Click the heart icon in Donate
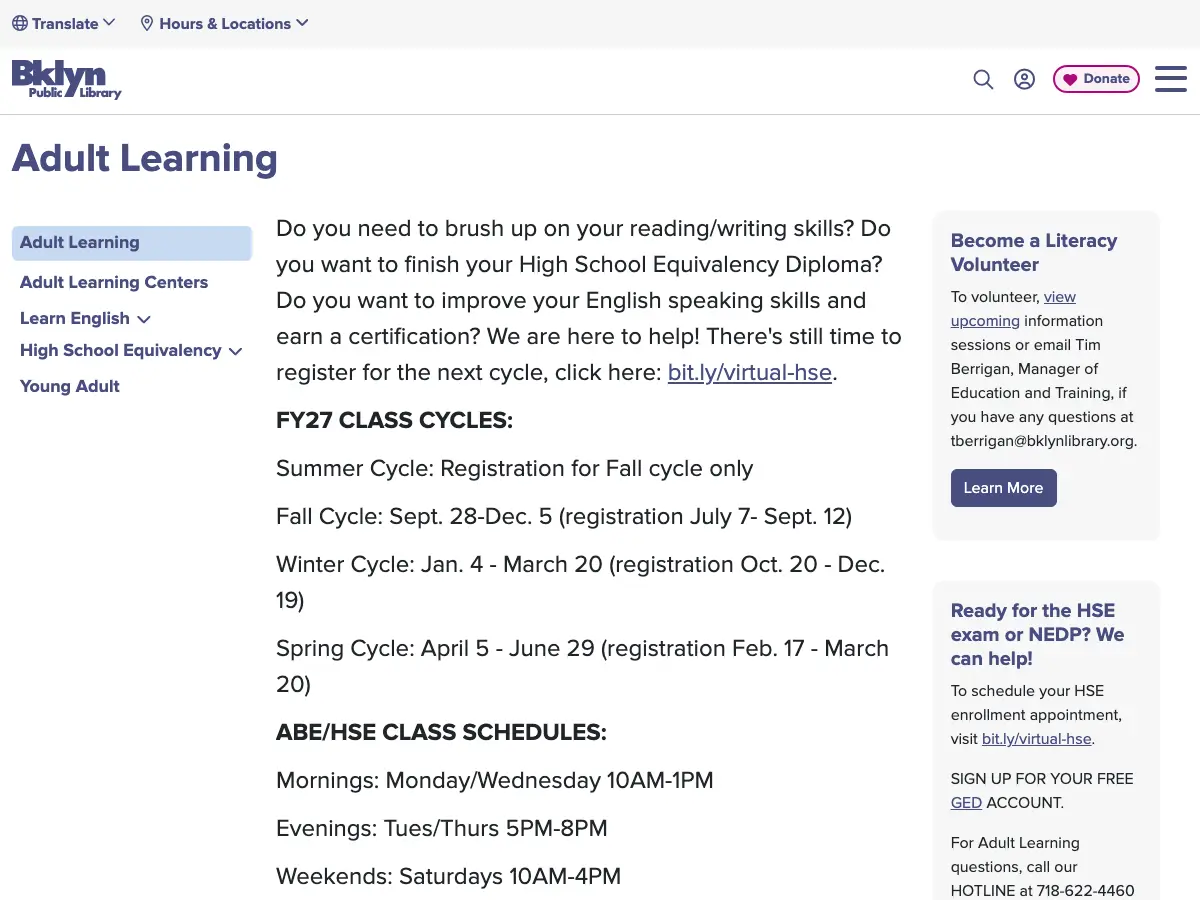Image resolution: width=1200 pixels, height=900 pixels. 1070,79
